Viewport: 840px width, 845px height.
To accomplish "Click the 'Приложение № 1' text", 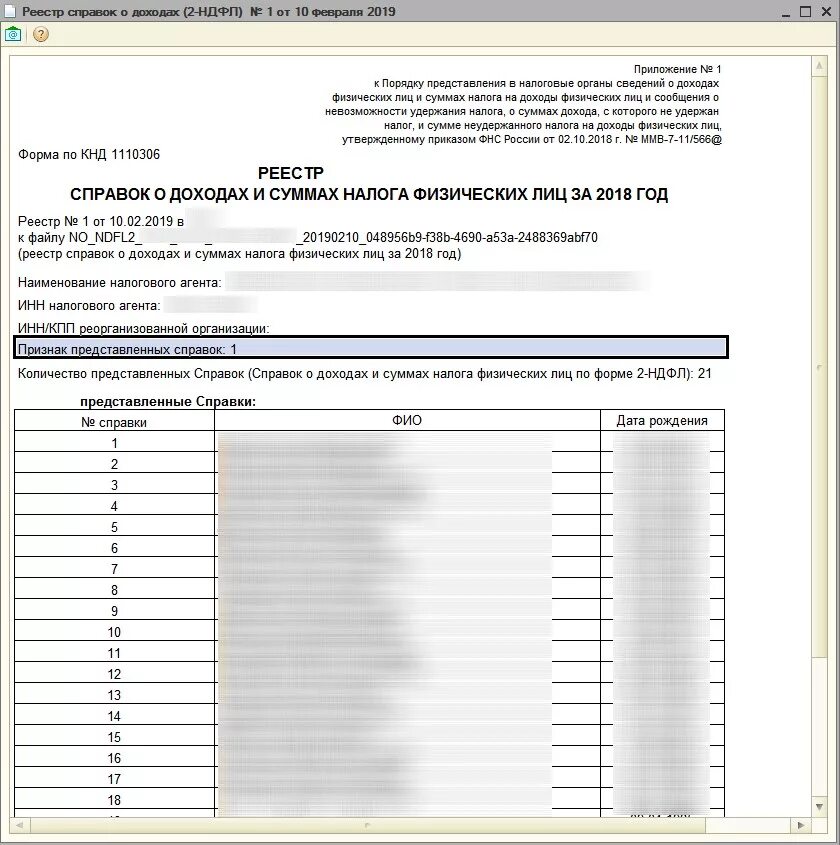I will point(677,69).
